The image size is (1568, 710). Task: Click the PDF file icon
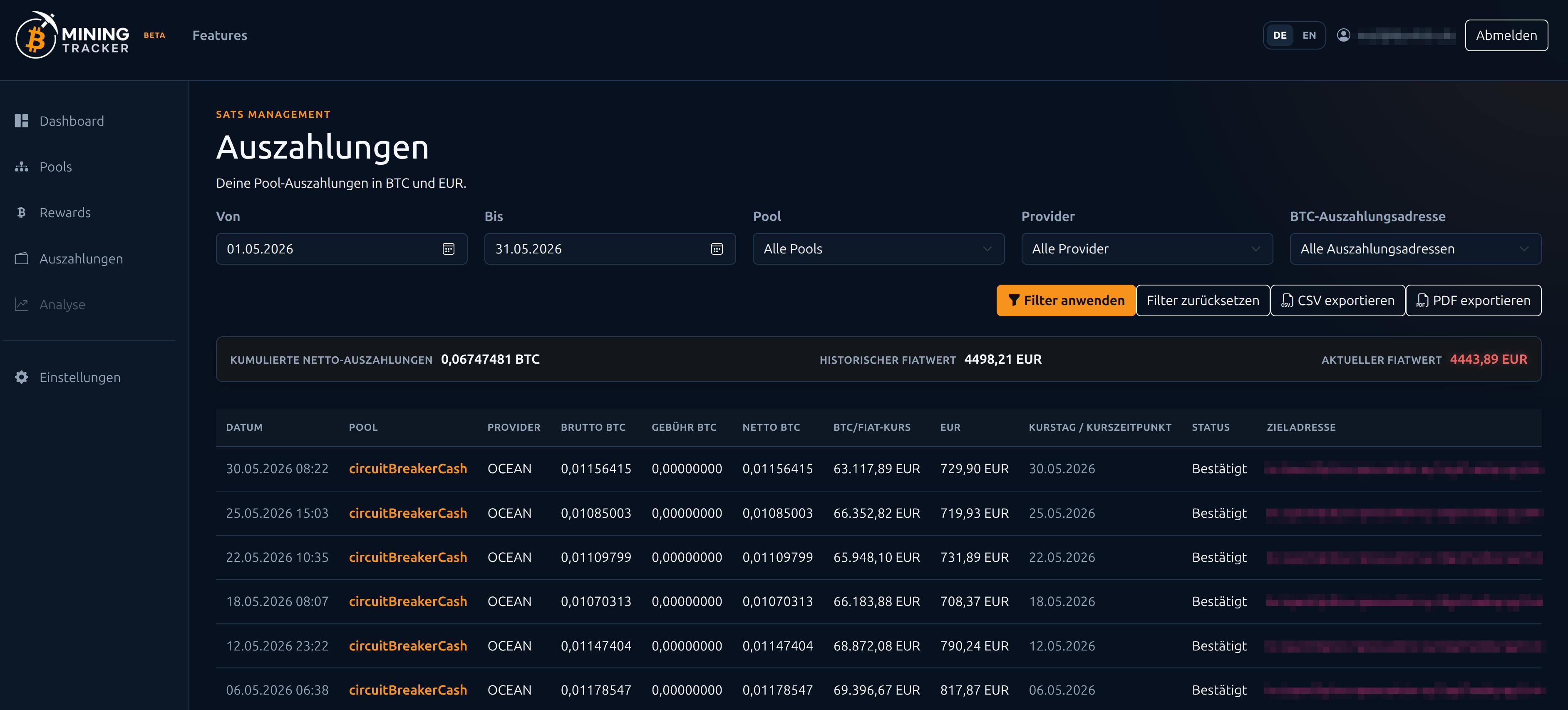(1422, 300)
